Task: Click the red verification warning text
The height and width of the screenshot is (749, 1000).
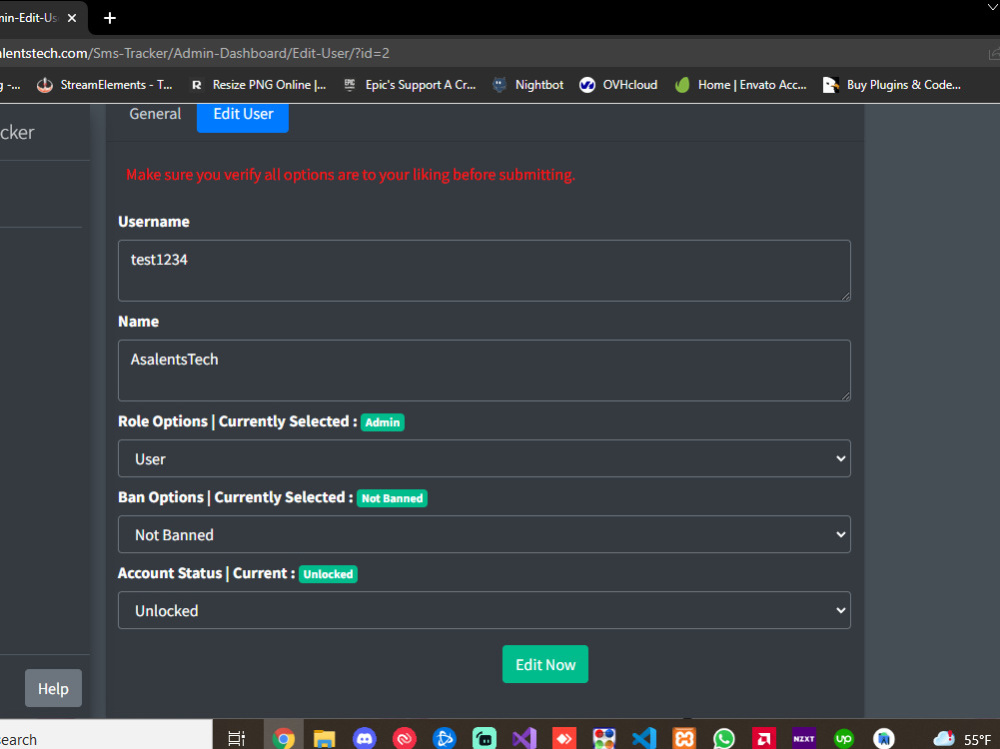Action: [x=351, y=175]
